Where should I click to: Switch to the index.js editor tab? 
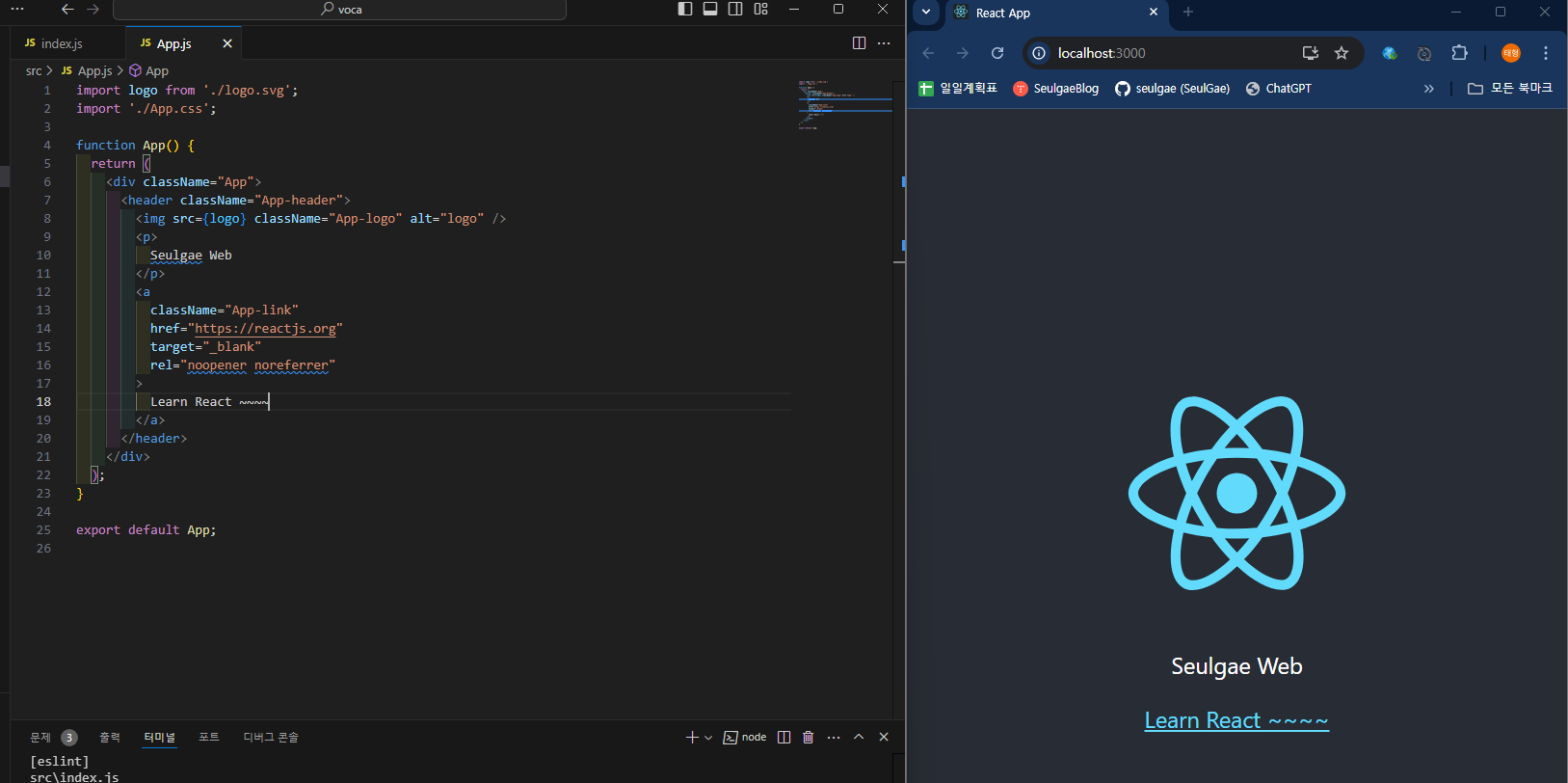click(x=63, y=43)
